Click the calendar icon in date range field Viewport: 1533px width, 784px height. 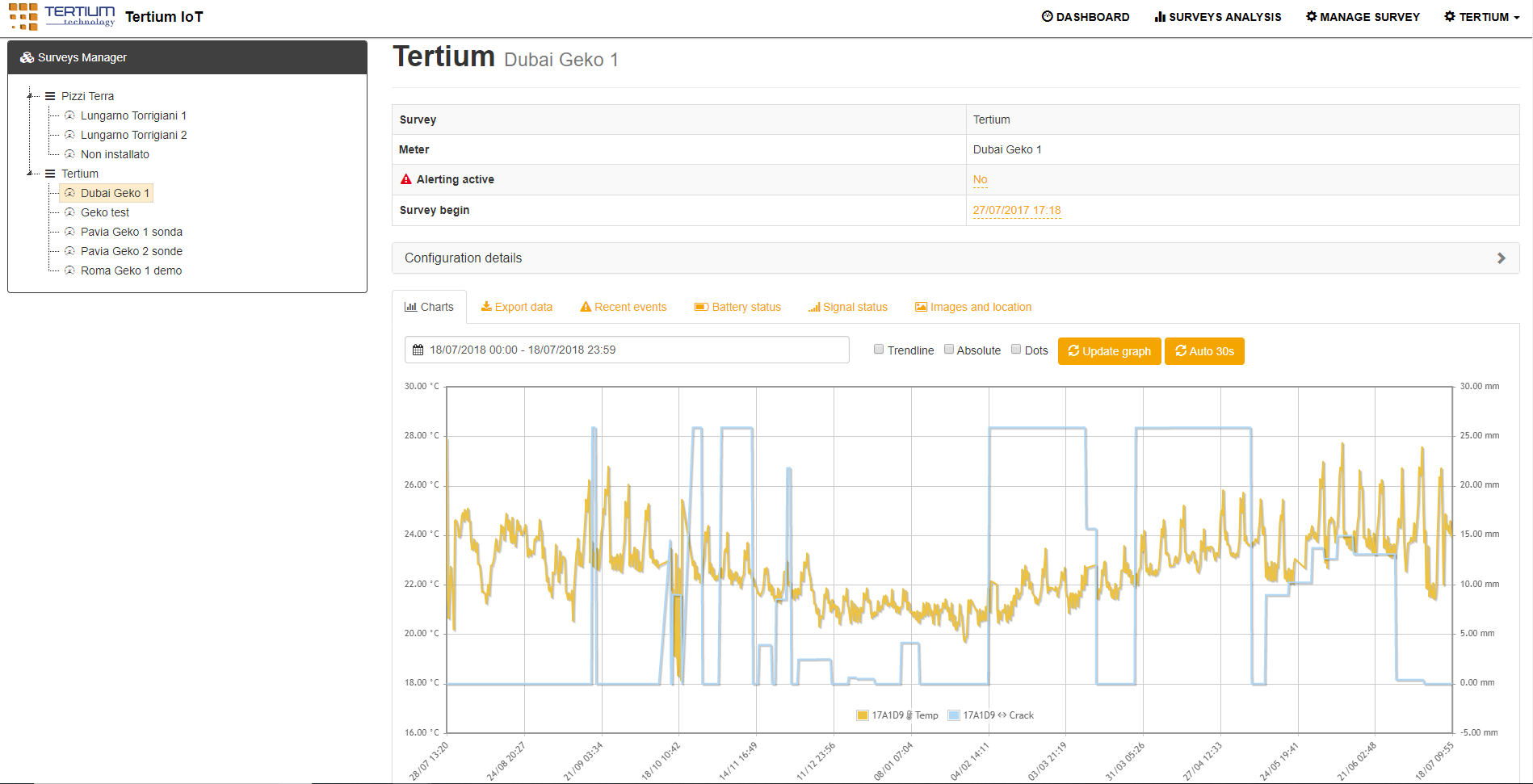coord(418,350)
